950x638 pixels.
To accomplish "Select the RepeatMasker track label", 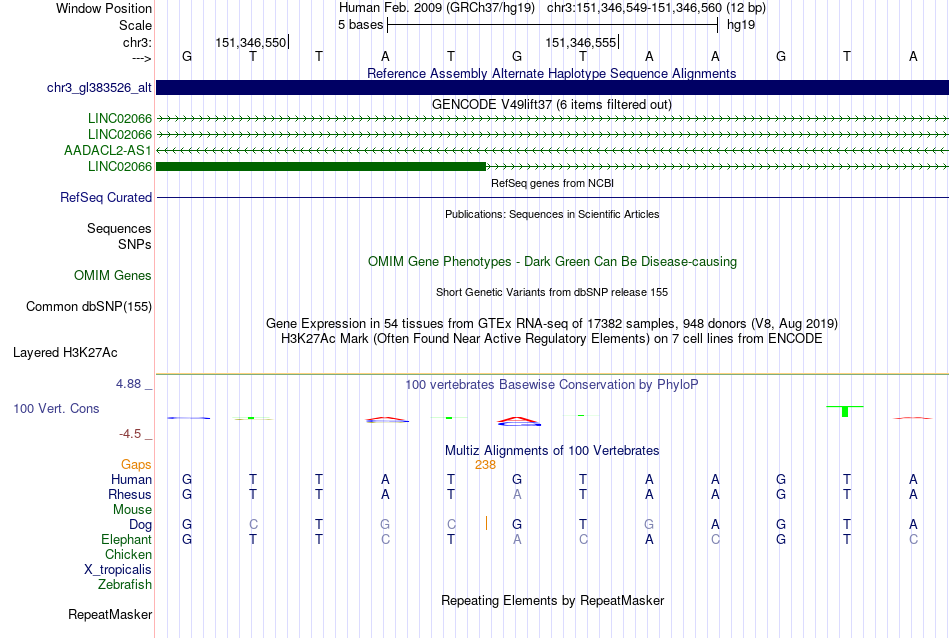I will click(x=110, y=615).
